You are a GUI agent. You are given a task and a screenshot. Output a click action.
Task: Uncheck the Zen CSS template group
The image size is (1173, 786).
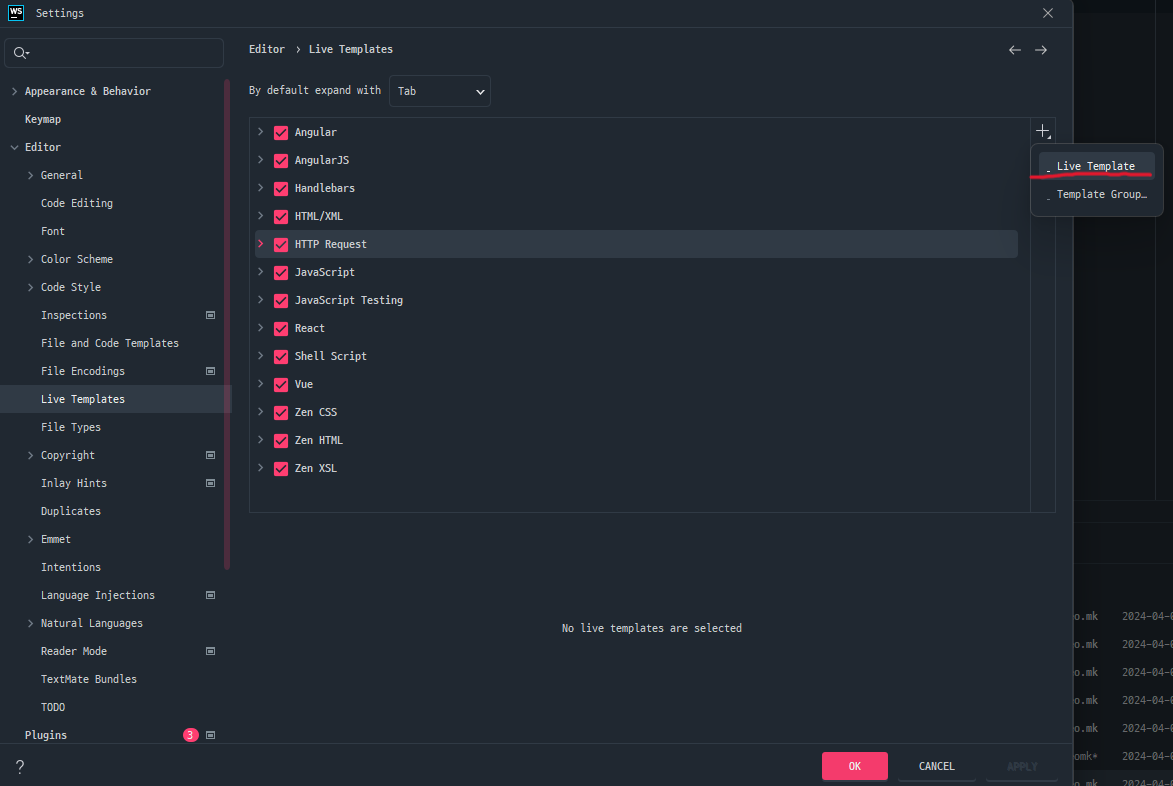click(281, 412)
